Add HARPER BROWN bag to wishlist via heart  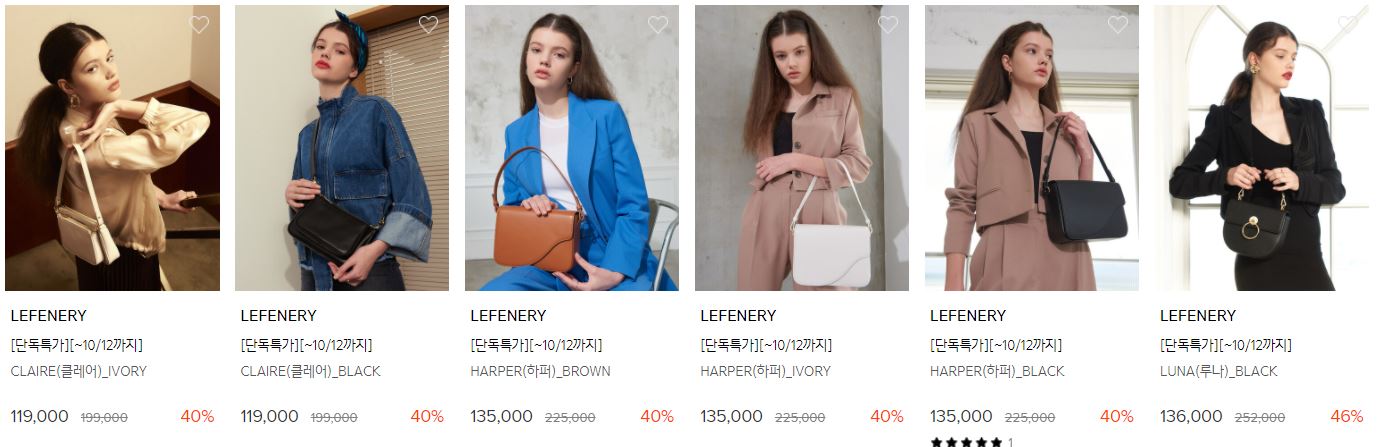(658, 25)
